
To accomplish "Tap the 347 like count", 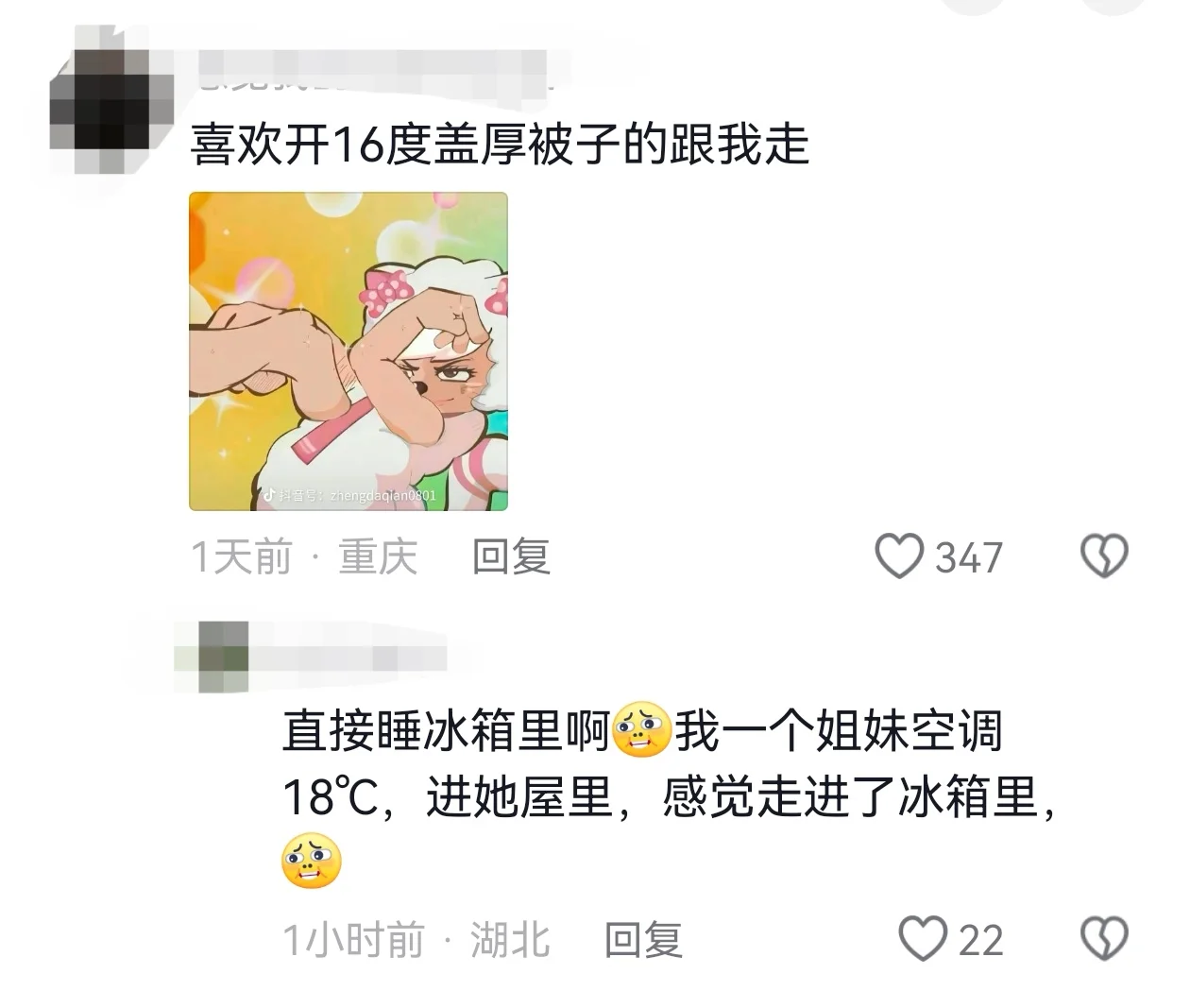I will [969, 557].
